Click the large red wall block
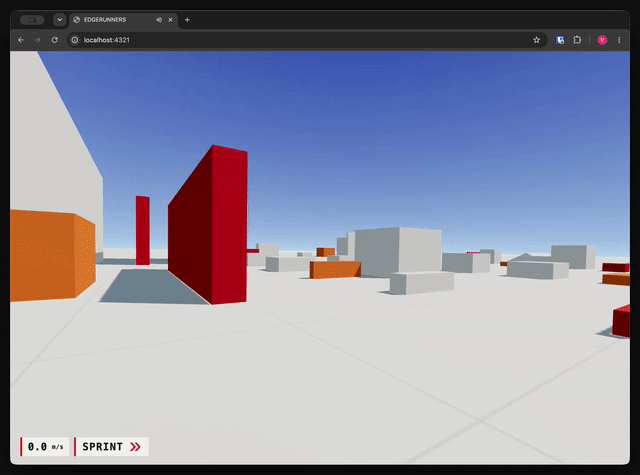Screen dimensions: 640x475 208,225
